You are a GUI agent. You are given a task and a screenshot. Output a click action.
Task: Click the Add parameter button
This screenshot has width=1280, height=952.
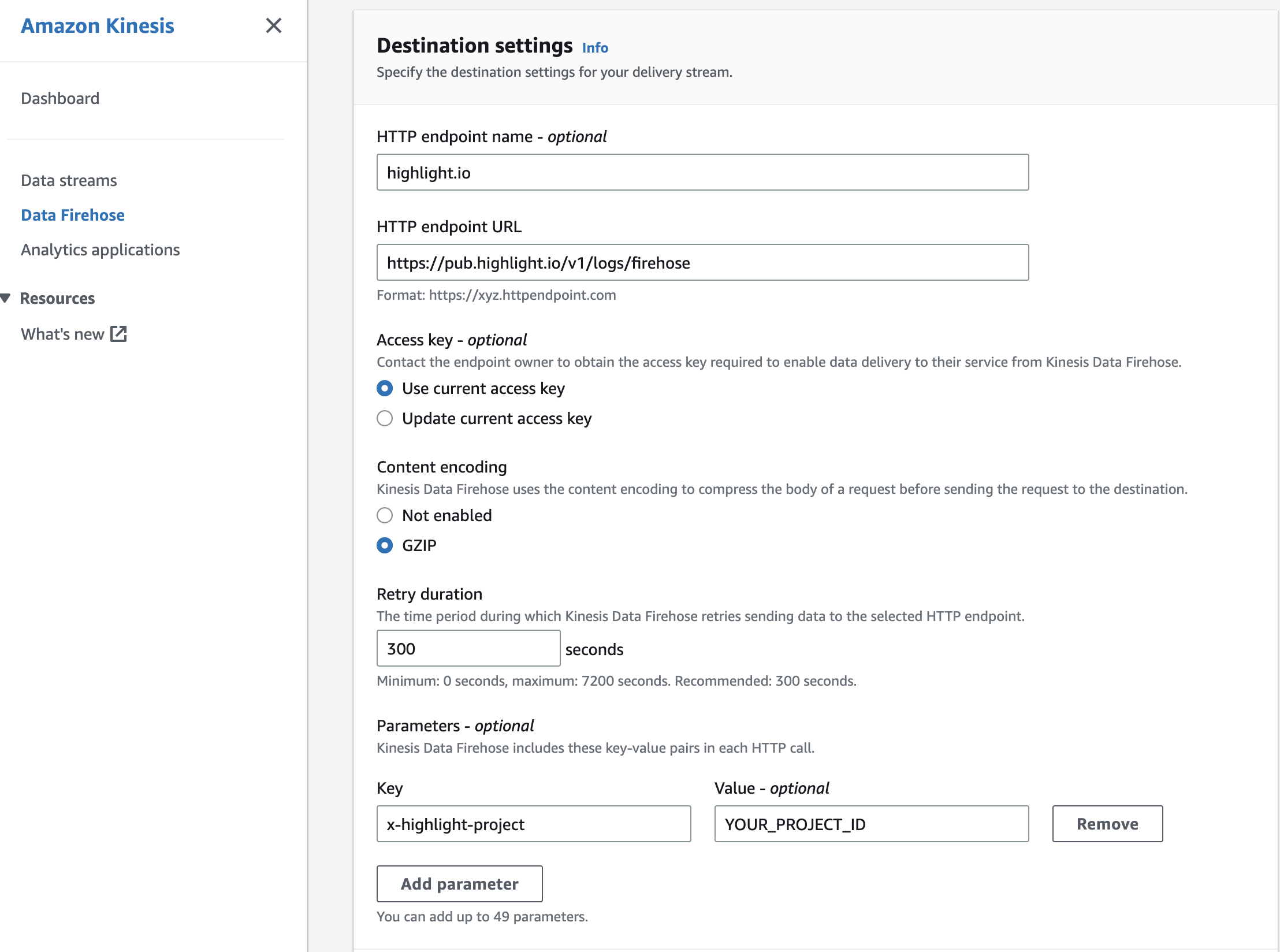460,884
